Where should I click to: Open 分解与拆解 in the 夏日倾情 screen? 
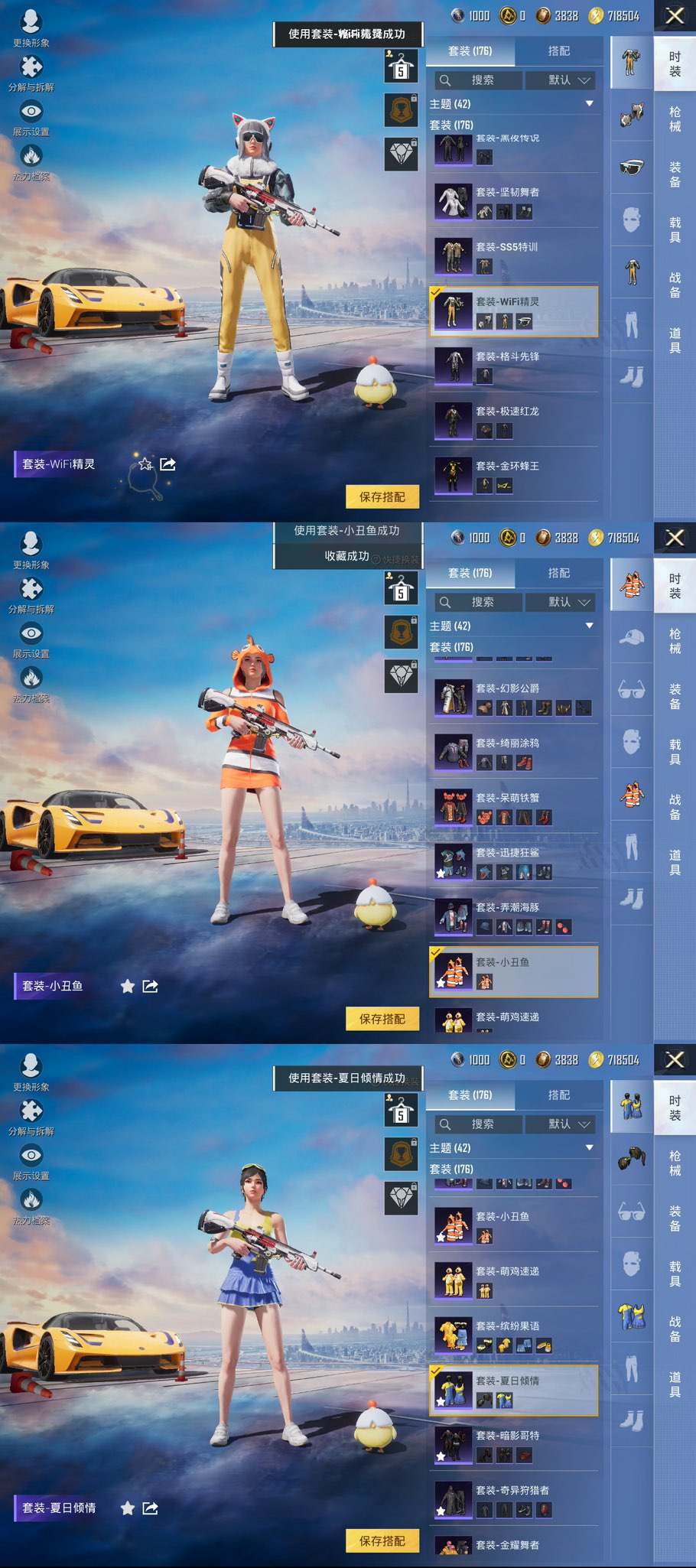[31, 1117]
